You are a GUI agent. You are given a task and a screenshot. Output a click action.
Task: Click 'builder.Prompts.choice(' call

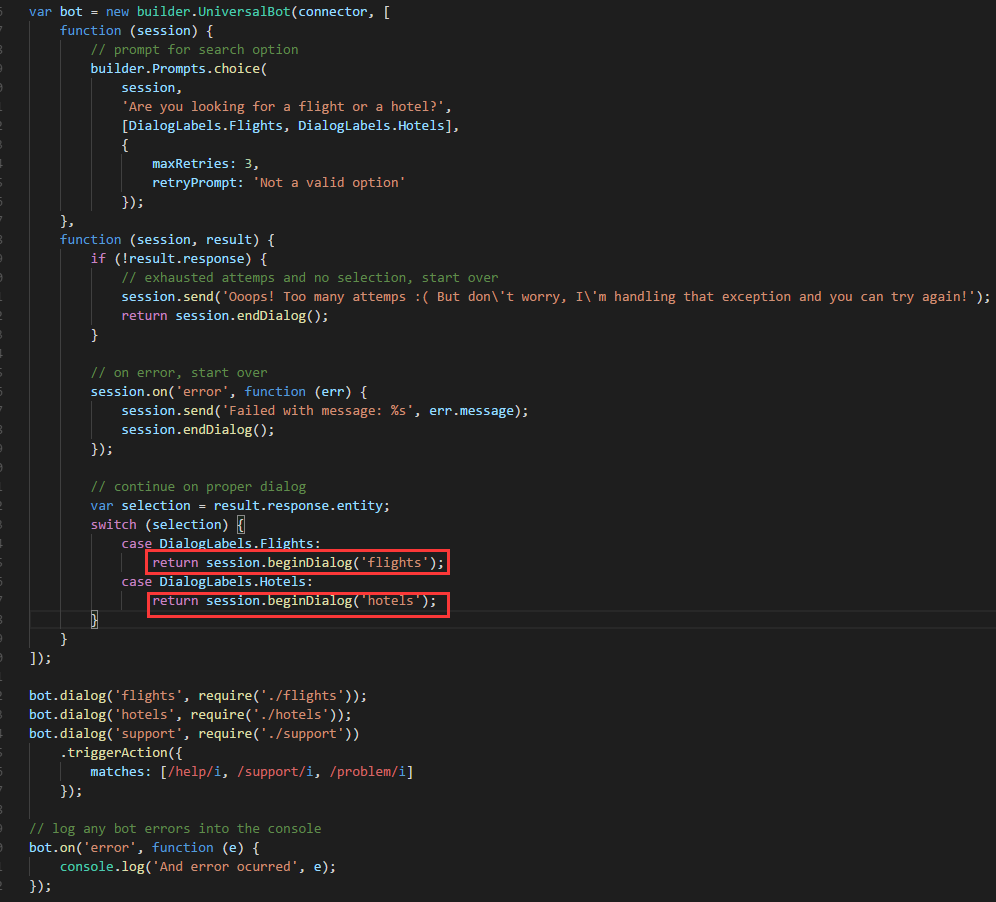pyautogui.click(x=178, y=69)
